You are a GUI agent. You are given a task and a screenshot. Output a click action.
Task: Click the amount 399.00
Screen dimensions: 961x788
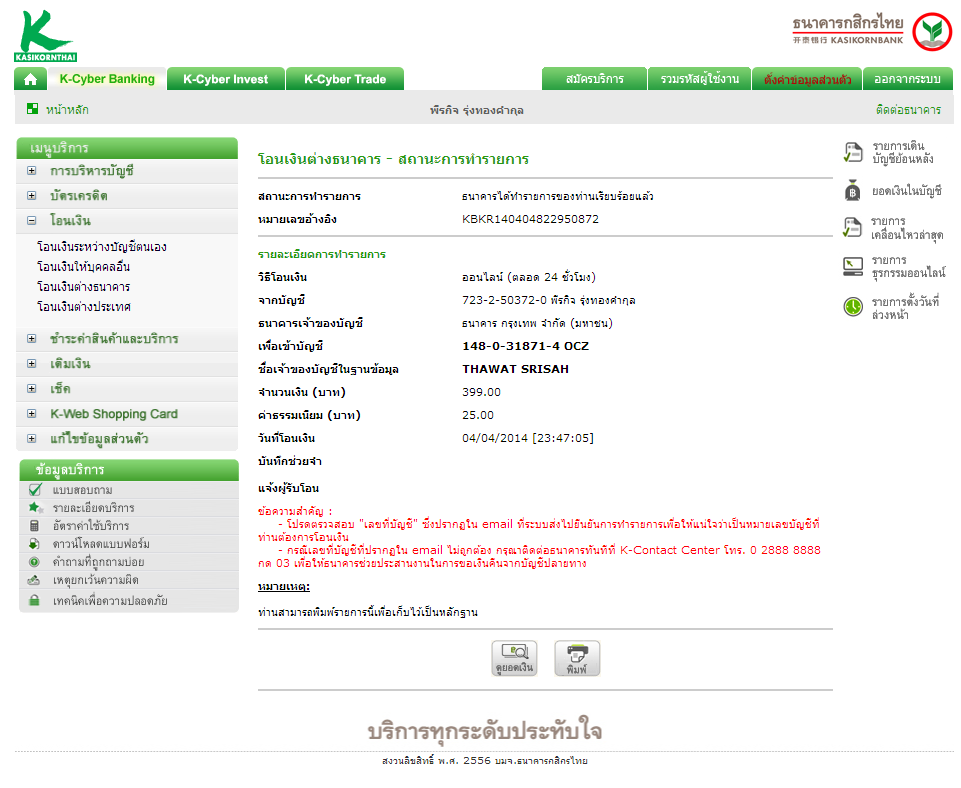click(x=481, y=392)
